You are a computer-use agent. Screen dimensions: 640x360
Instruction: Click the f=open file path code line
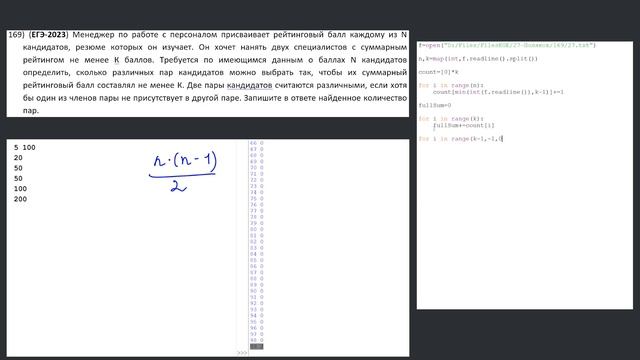click(x=507, y=45)
